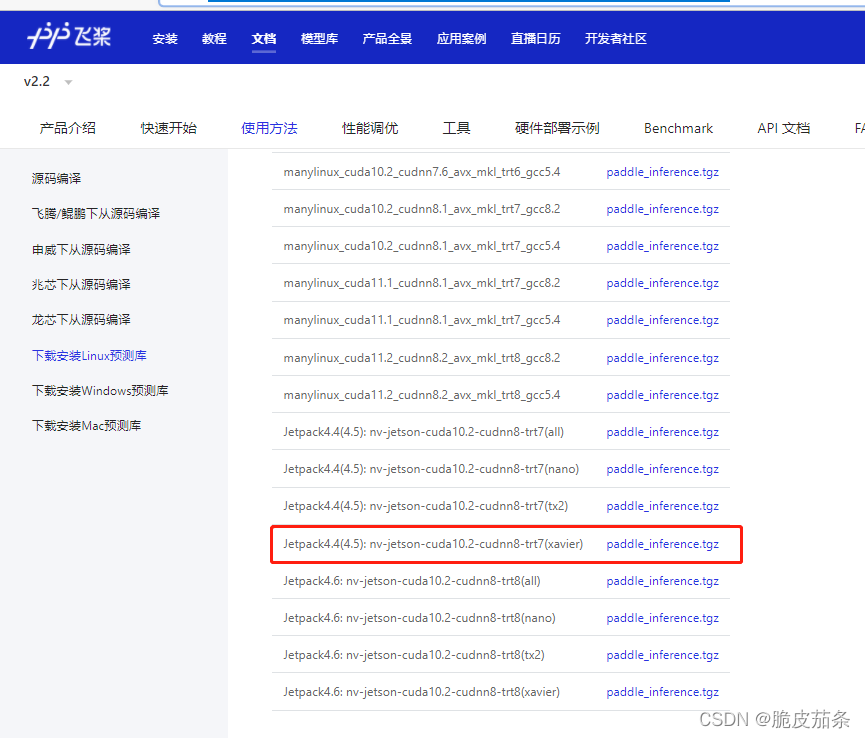Open 模型库 from the top navigation
The height and width of the screenshot is (738, 865).
click(x=319, y=39)
